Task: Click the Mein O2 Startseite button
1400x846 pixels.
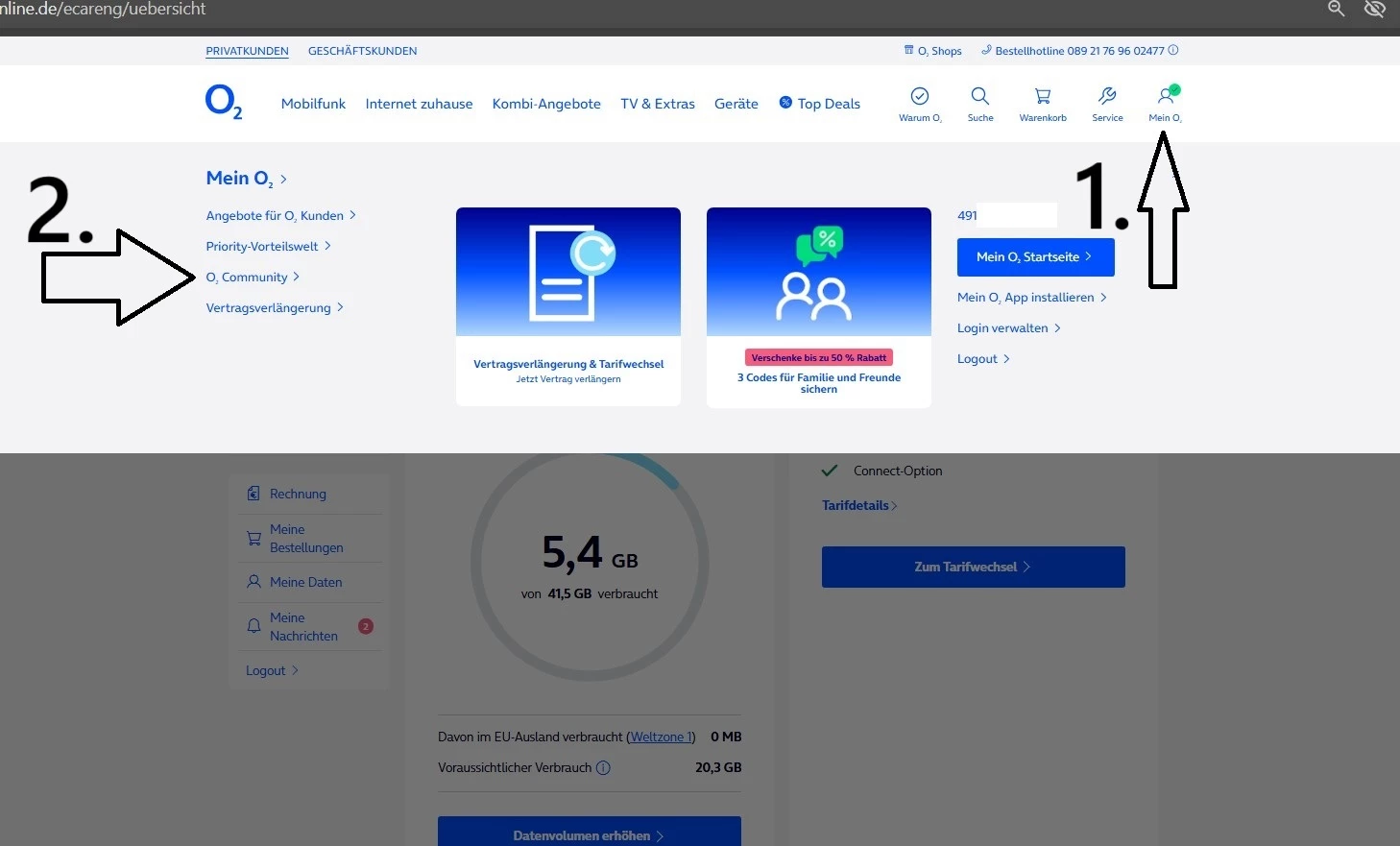Action: [x=1035, y=257]
